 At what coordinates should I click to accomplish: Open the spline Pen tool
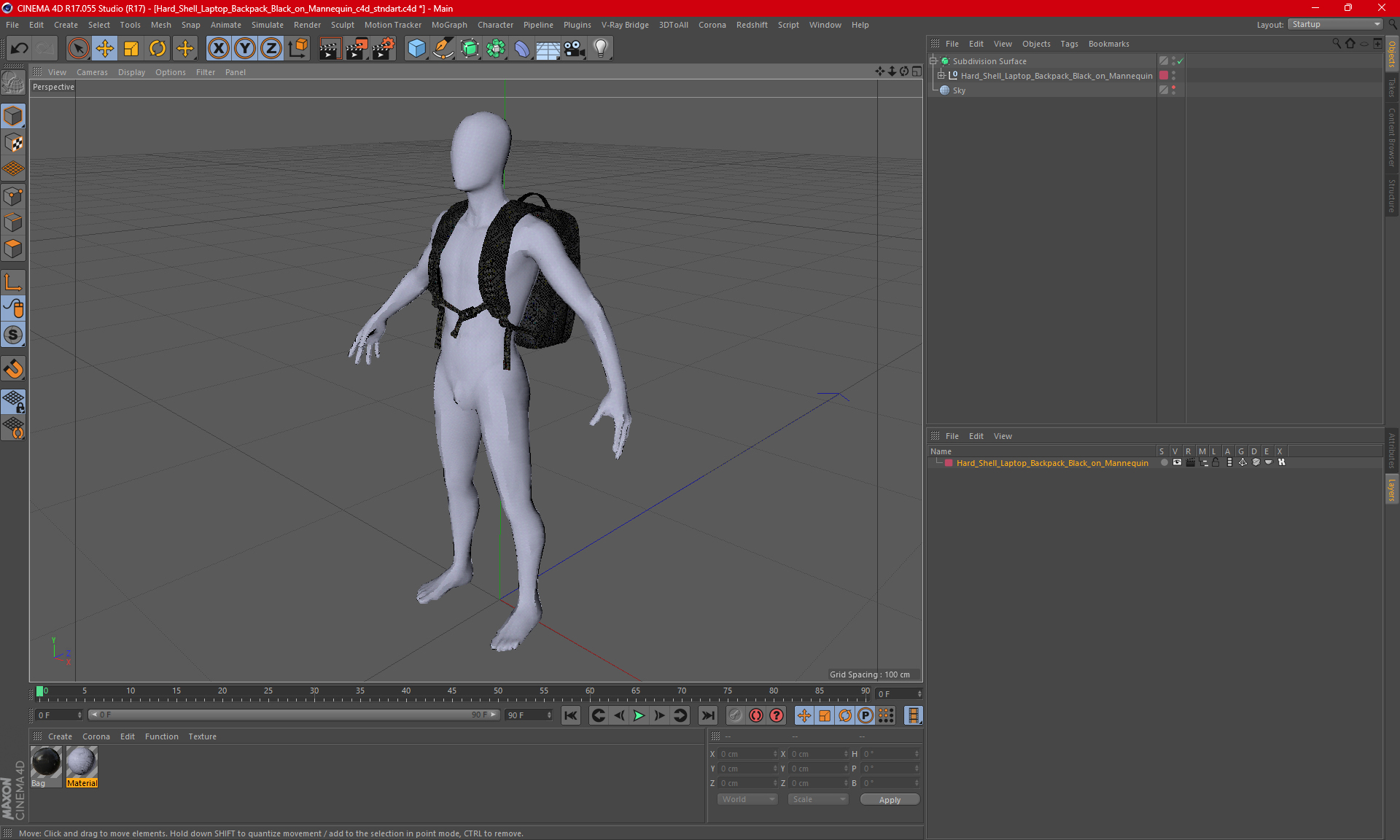pyautogui.click(x=443, y=49)
